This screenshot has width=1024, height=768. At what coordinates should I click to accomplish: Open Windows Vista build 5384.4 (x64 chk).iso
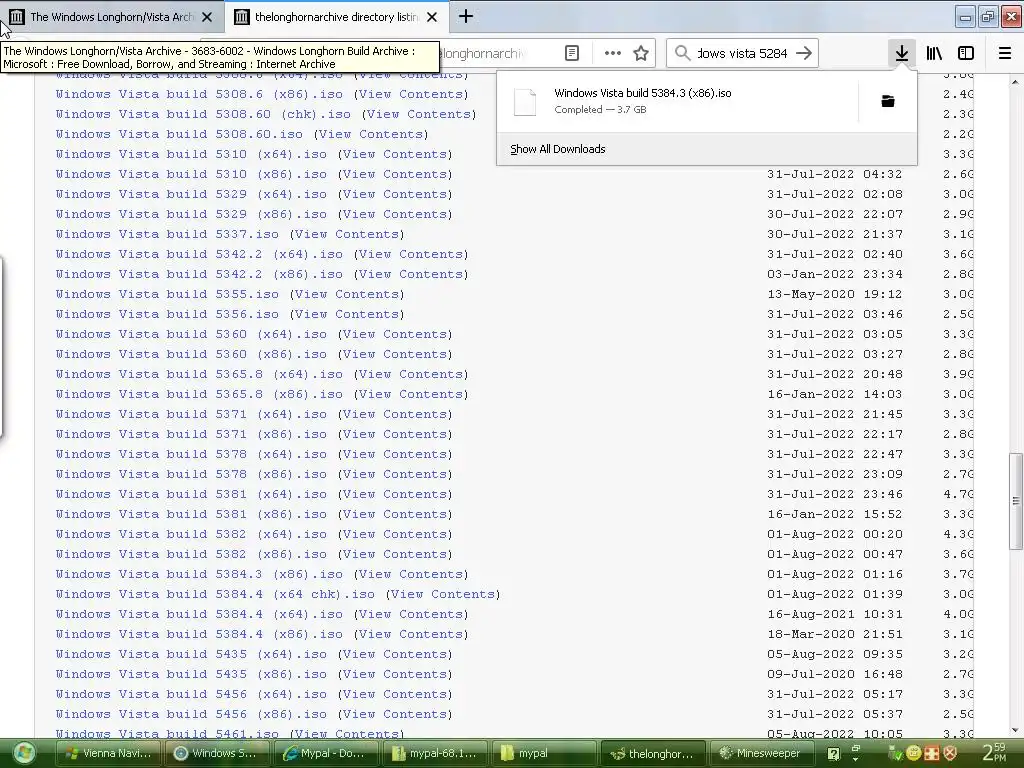coord(215,594)
